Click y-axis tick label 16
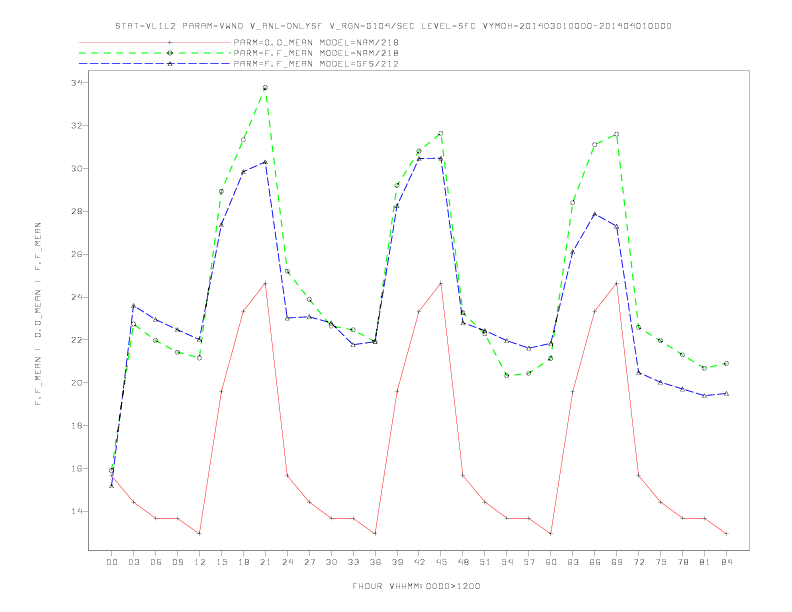792x612 pixels. 76,469
